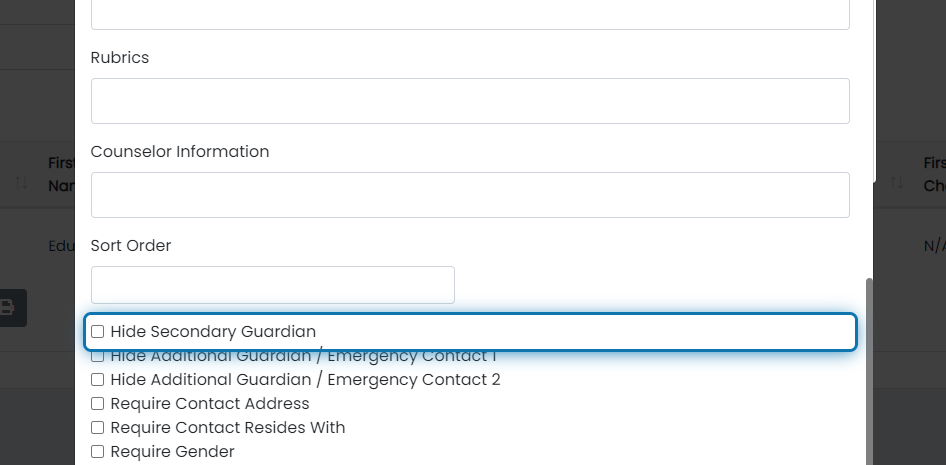Toggle the Require Contact Address checkbox

[x=97, y=403]
